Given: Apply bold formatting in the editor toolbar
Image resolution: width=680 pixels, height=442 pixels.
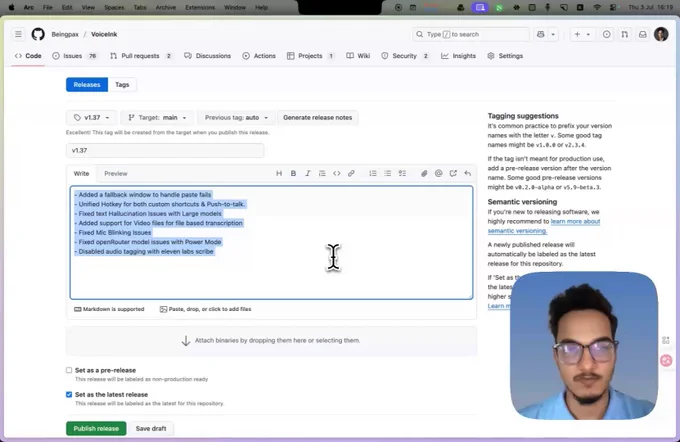Looking at the screenshot, I should [293, 174].
